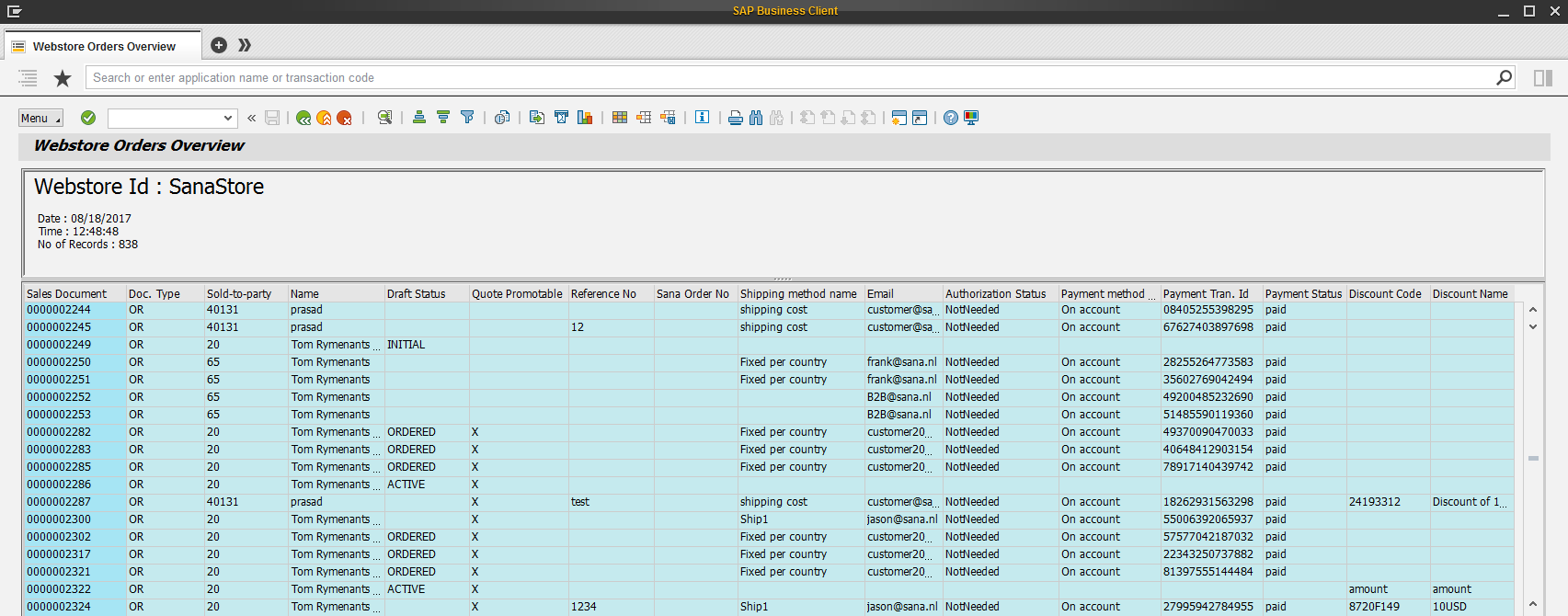Click the export spreadsheet icon

click(x=537, y=118)
